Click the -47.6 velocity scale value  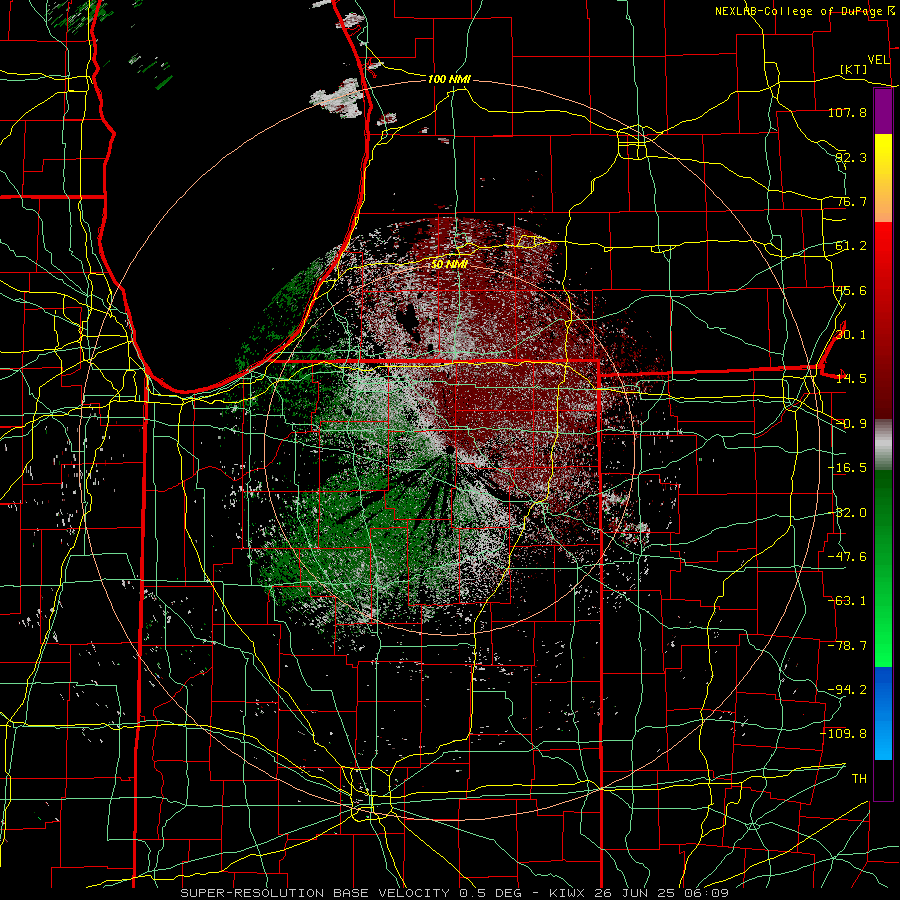pos(847,557)
